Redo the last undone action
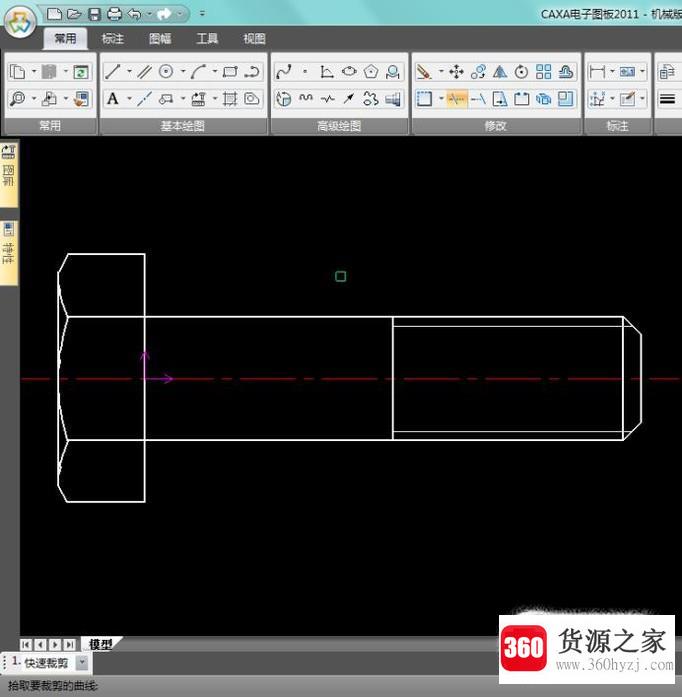 (x=164, y=14)
